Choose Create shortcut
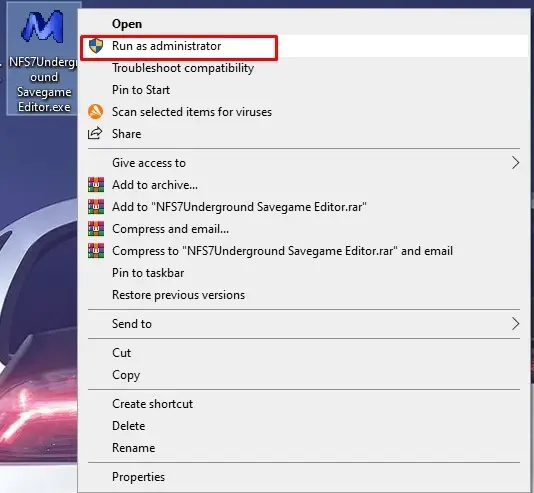The height and width of the screenshot is (493, 534). tap(303, 404)
